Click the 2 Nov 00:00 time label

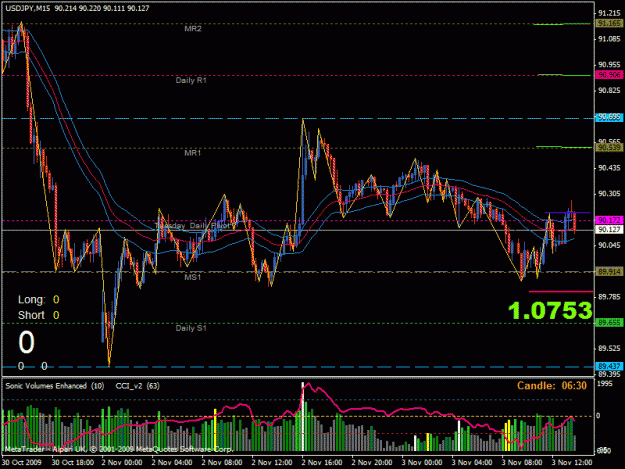coord(122,463)
